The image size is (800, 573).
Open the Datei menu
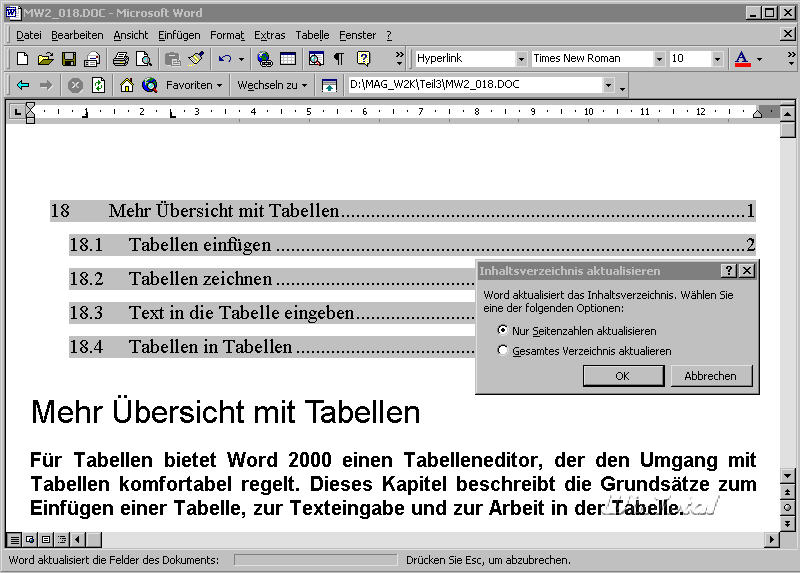[x=29, y=35]
